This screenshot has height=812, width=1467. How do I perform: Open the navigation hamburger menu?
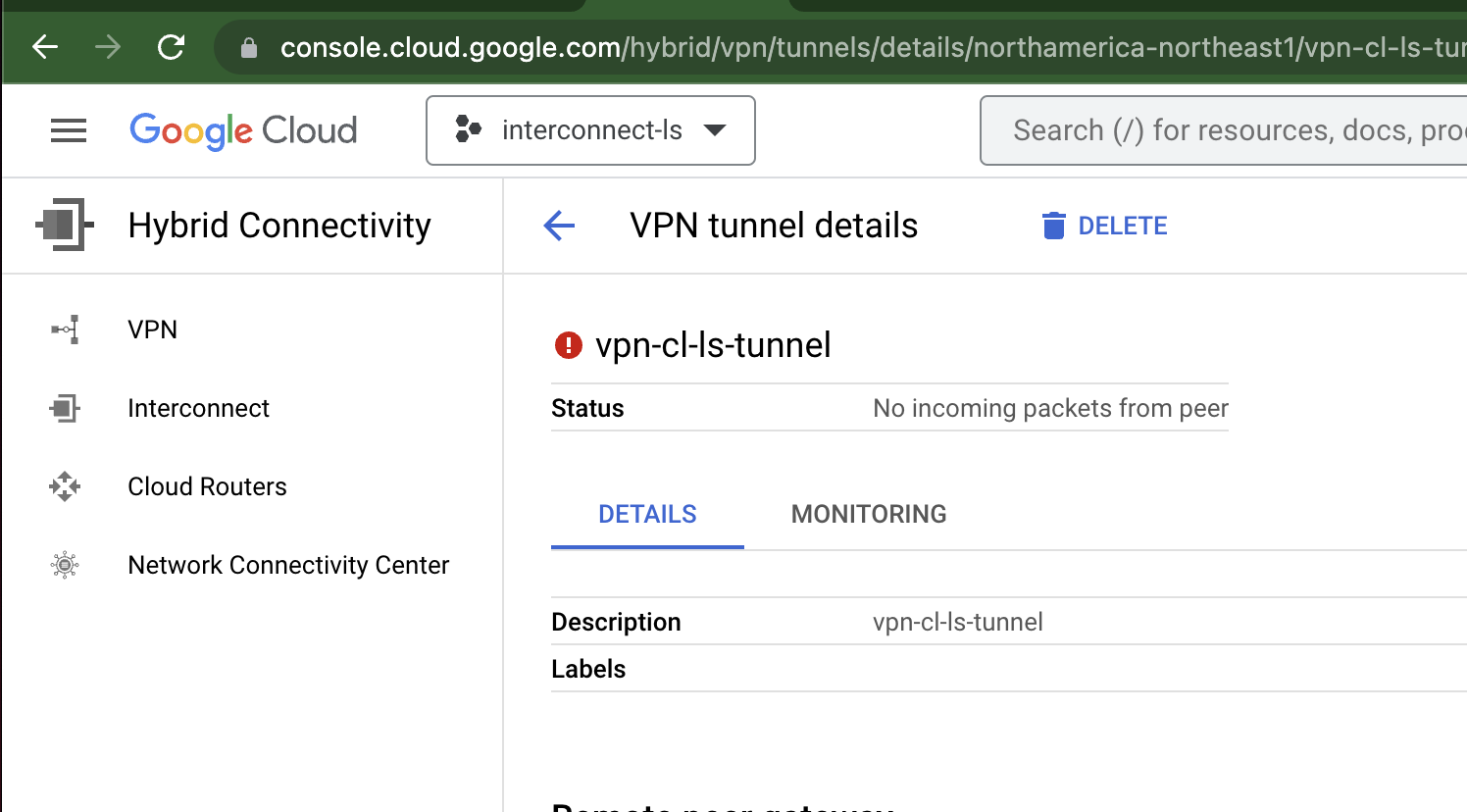point(68,129)
